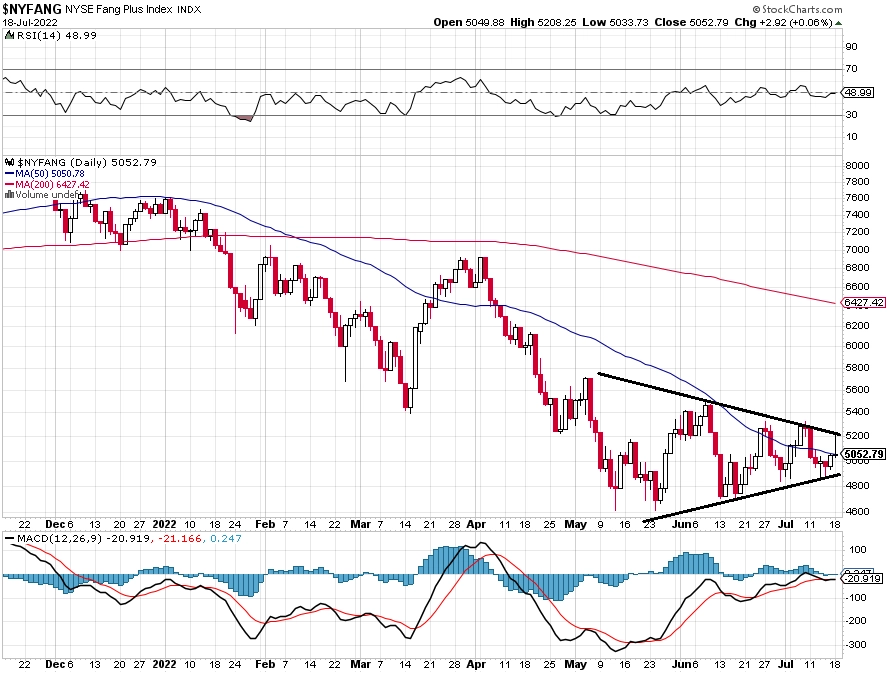Click the MA(50) blue line legend marker
Viewport: 887px width, 673px height.
(10, 174)
